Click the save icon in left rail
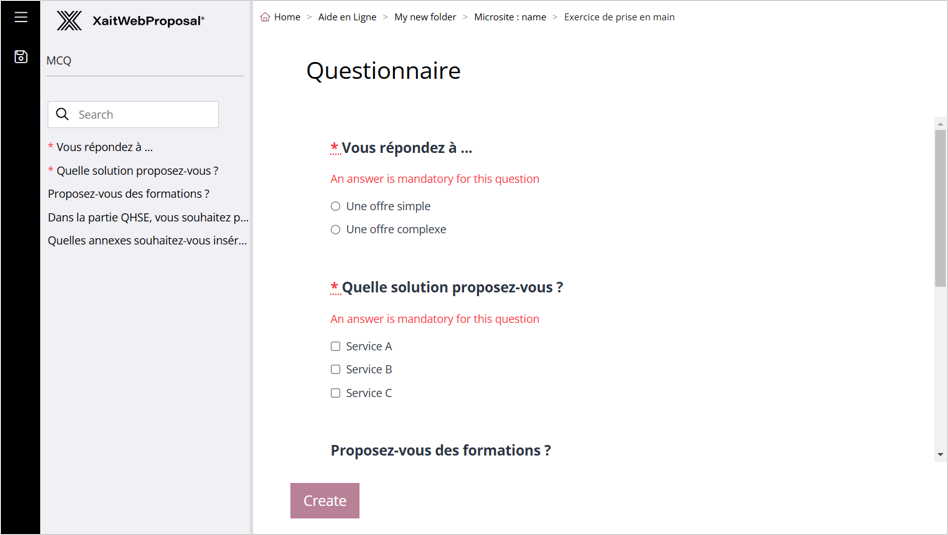Screen dimensions: 948x535 coord(20,57)
